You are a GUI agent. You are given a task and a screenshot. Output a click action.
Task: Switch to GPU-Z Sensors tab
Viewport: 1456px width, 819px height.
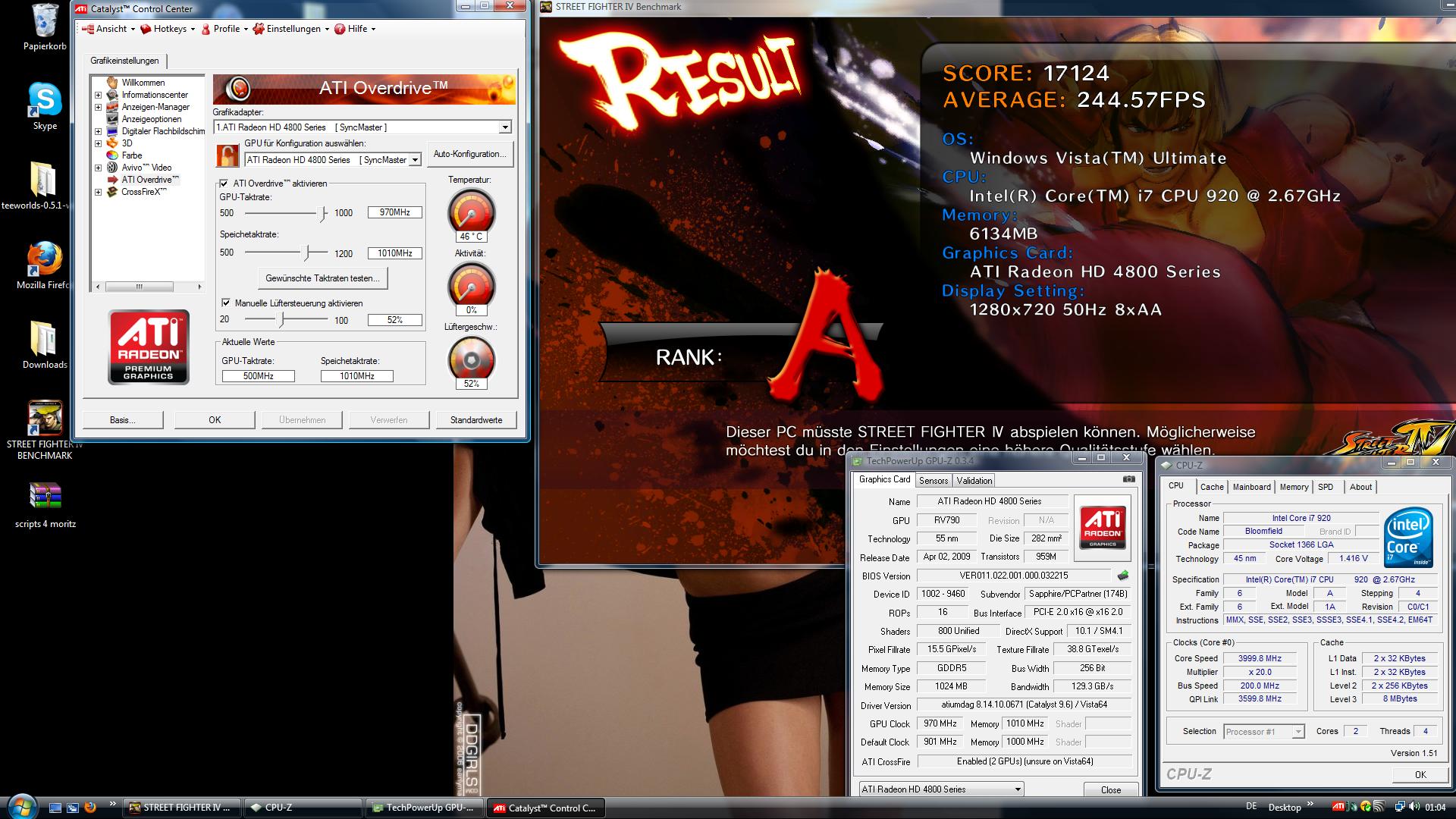[x=934, y=481]
